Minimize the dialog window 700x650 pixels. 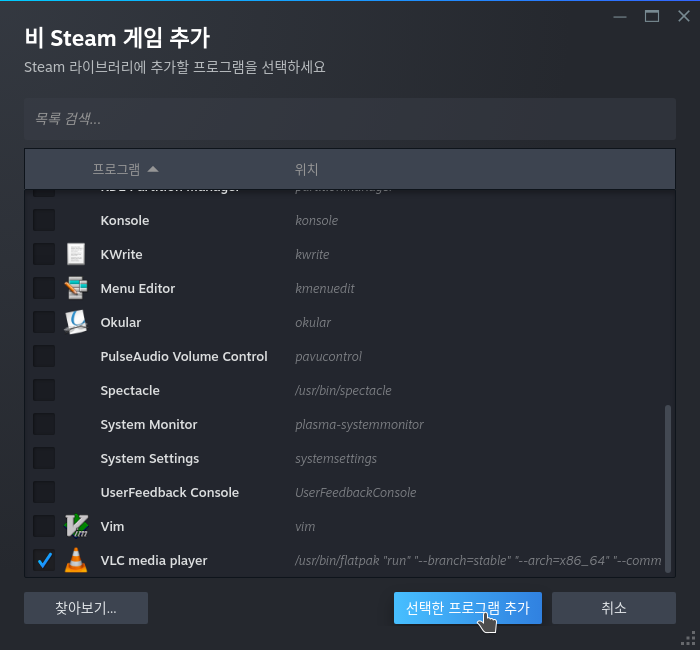620,17
